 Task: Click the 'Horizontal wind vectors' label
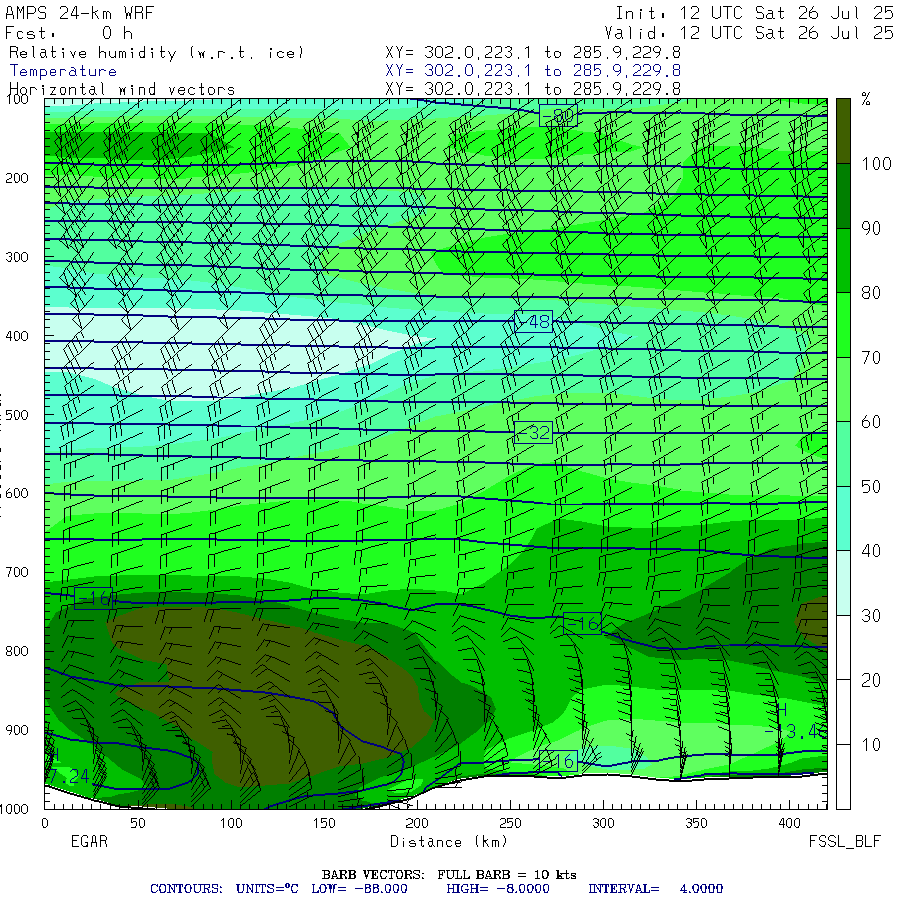click(x=122, y=90)
